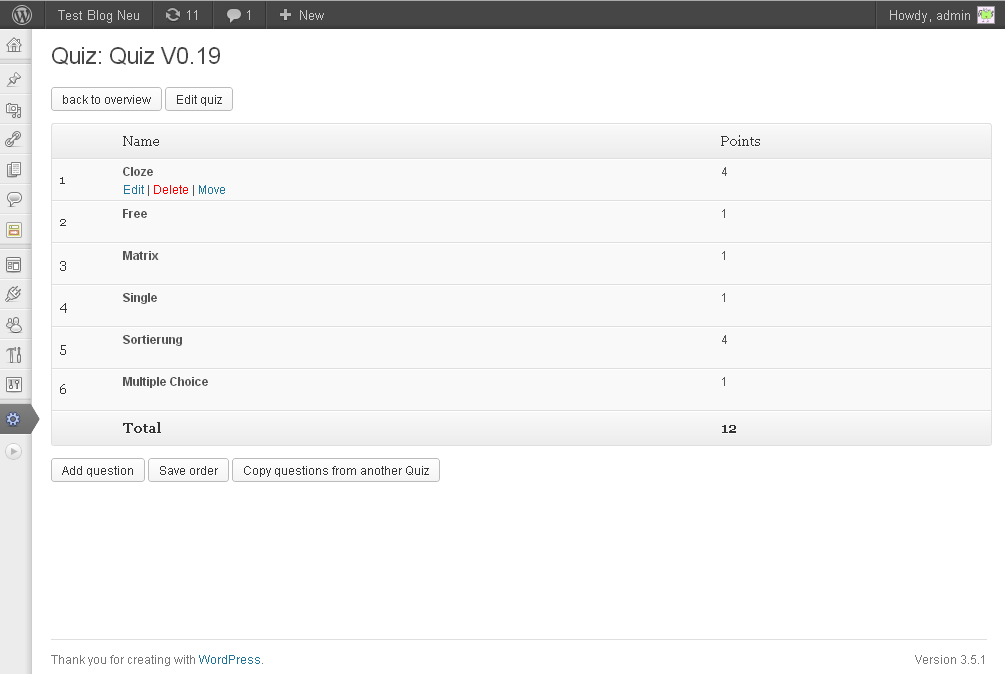View the 11 pending updates
1005x674 pixels.
182,15
